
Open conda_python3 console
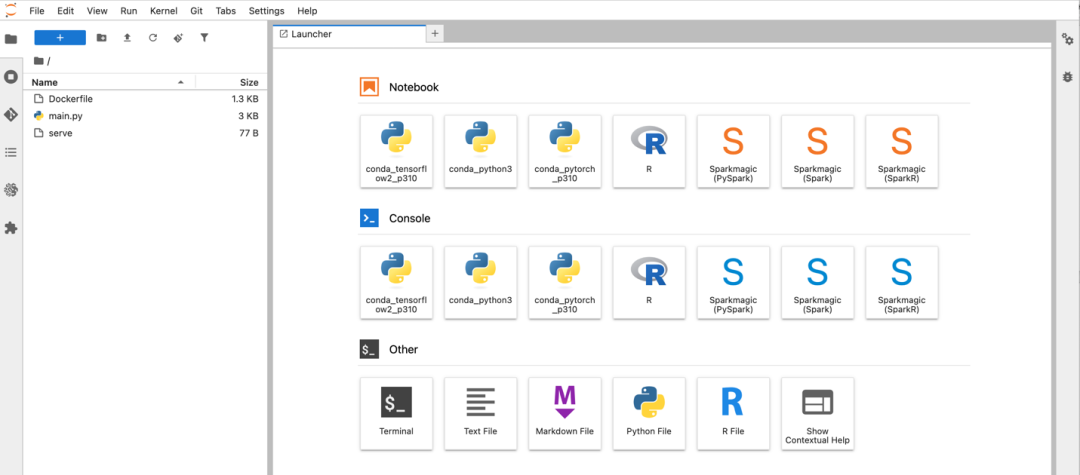(481, 282)
